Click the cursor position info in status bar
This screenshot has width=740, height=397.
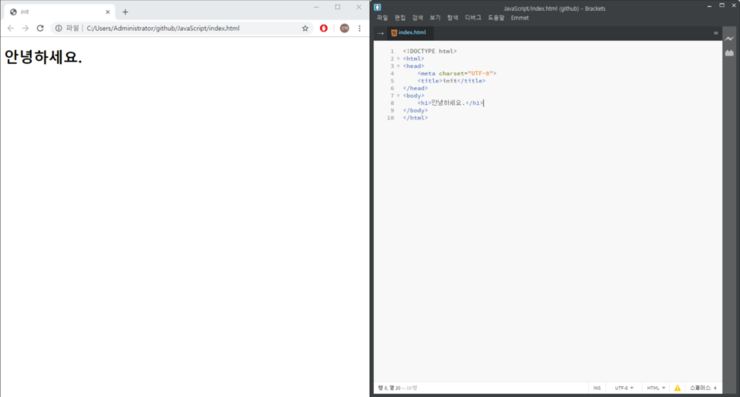(397, 388)
